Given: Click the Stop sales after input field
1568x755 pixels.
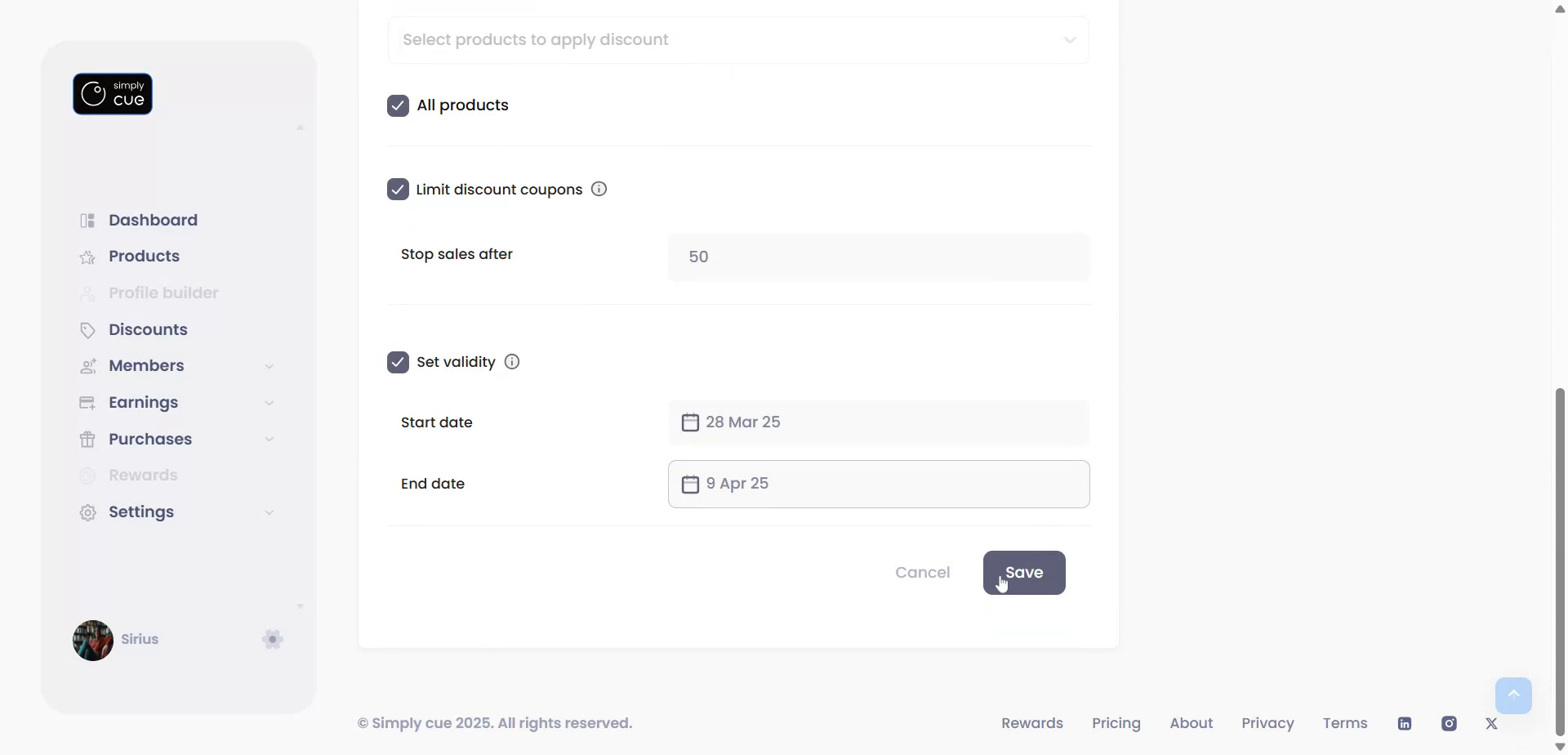Looking at the screenshot, I should (x=879, y=257).
